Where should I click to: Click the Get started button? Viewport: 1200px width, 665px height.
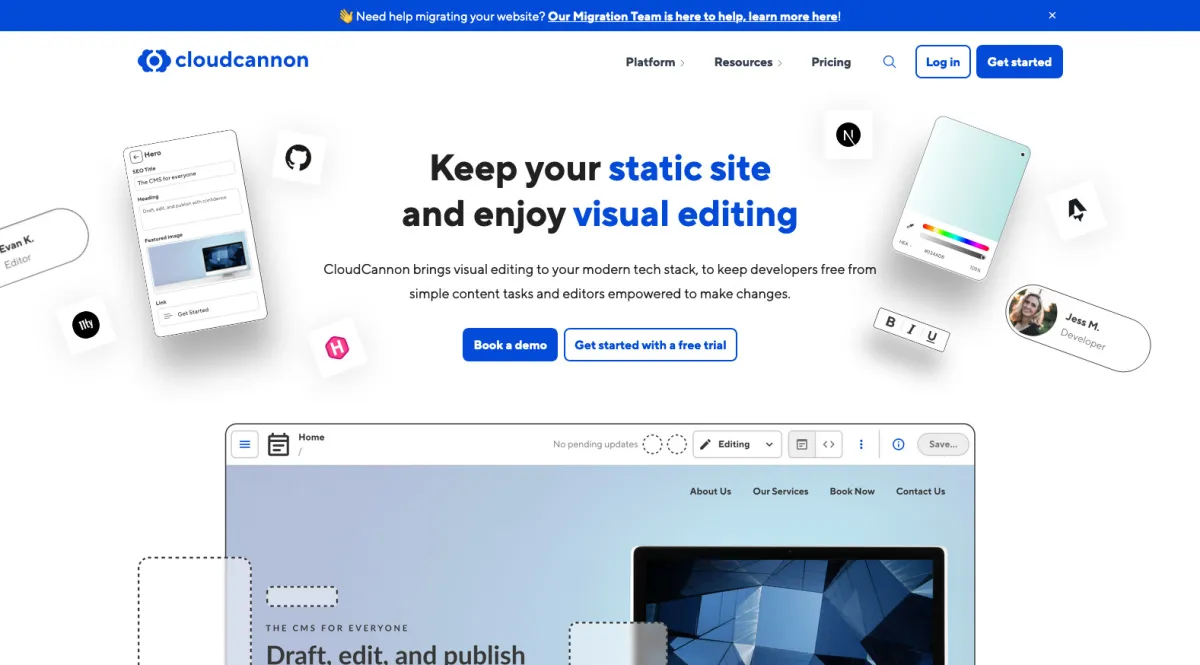1019,61
